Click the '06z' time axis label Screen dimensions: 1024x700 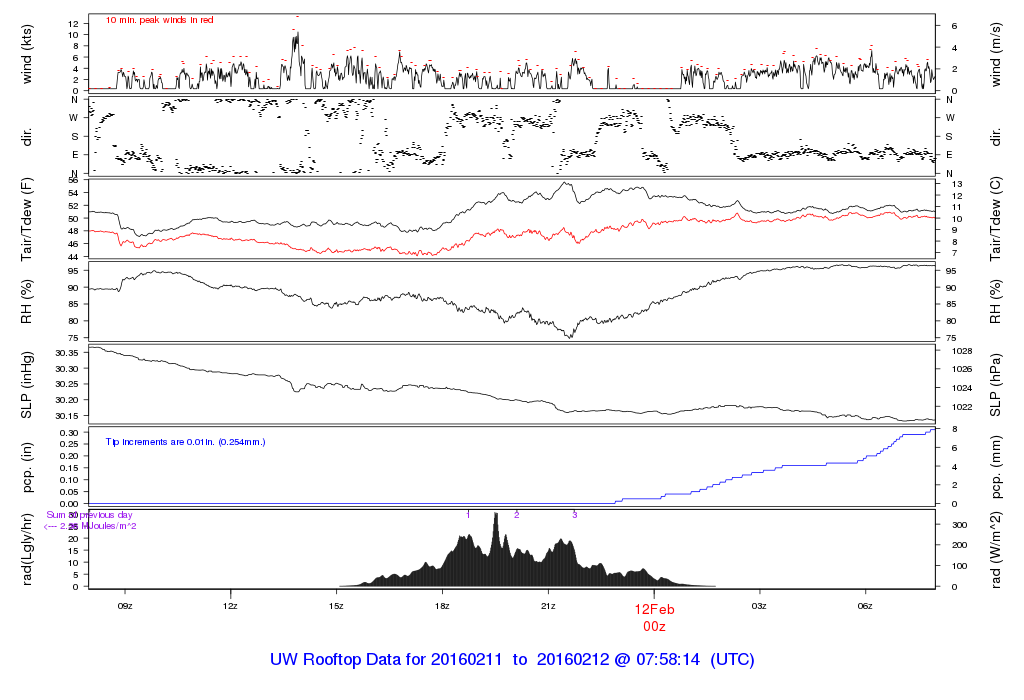[x=865, y=606]
